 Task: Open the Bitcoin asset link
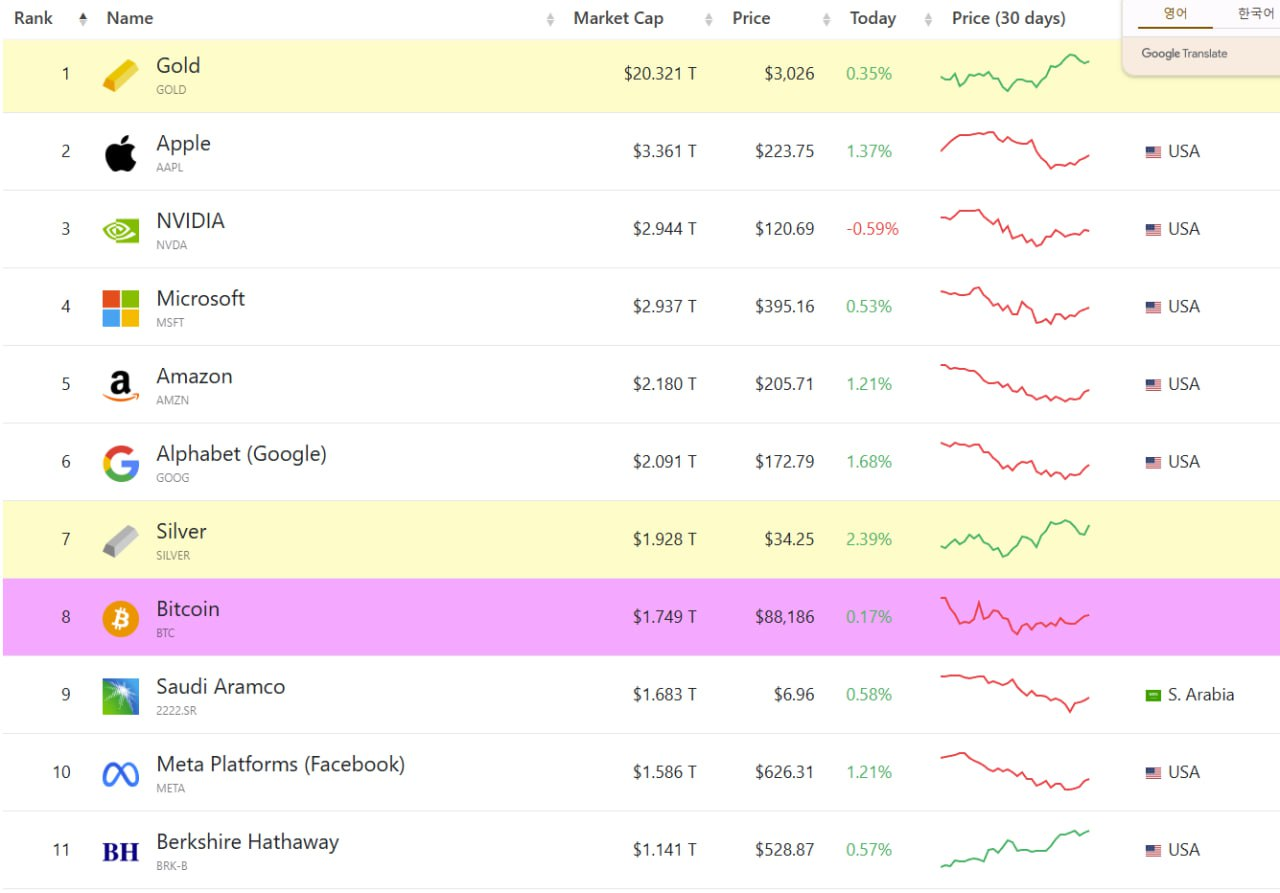[x=187, y=609]
